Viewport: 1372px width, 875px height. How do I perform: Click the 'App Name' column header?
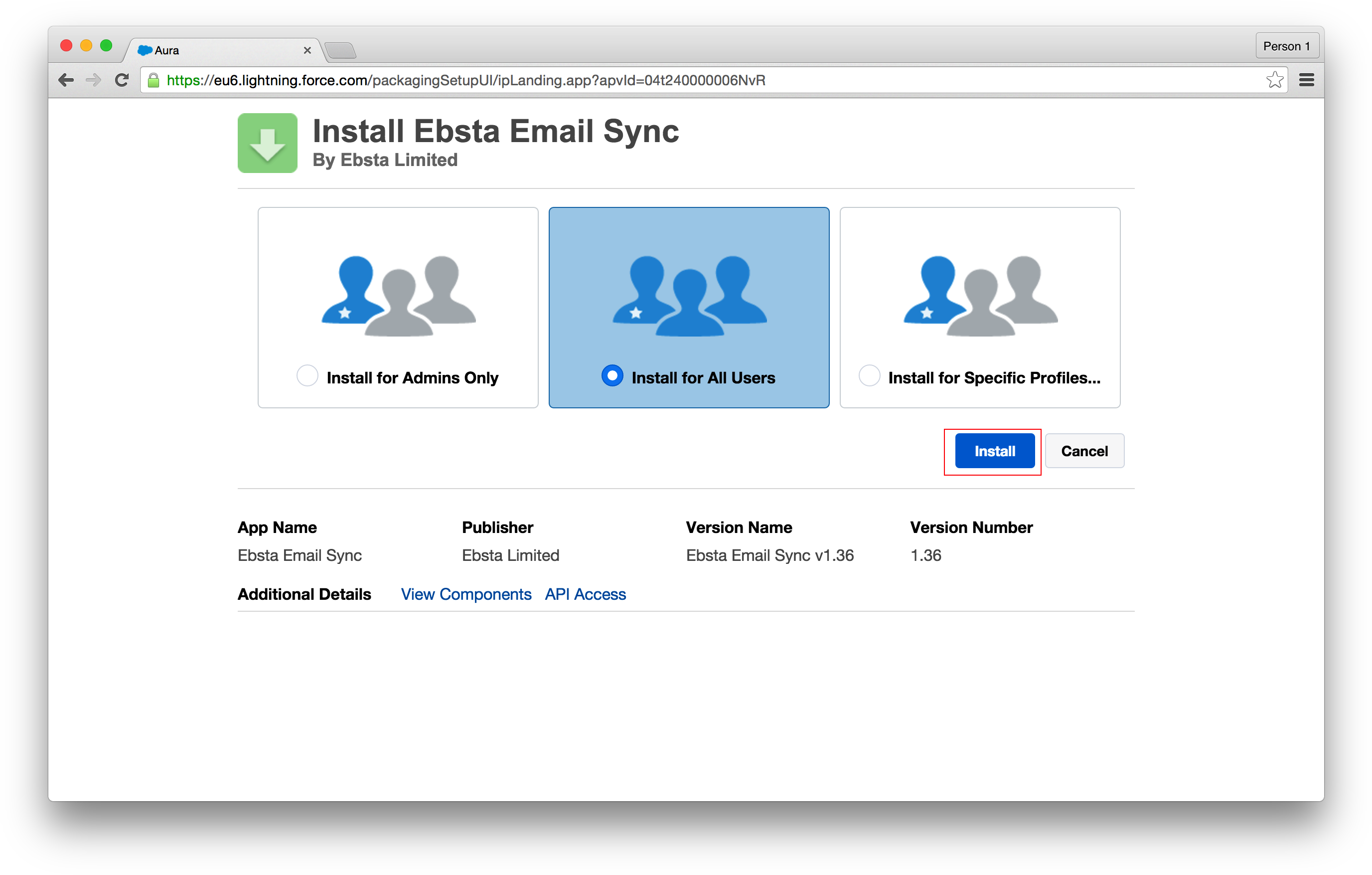tap(277, 527)
